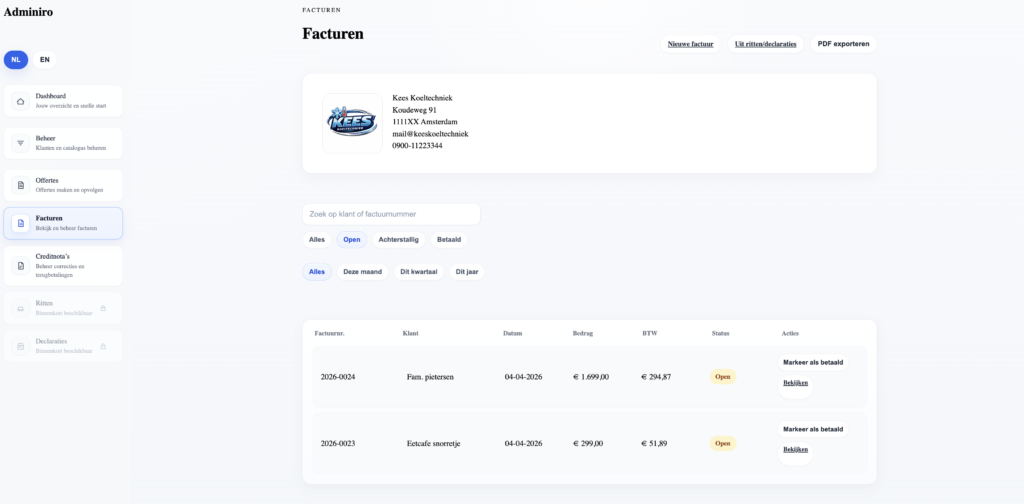This screenshot has width=1024, height=504.
Task: Switch language to NL
Action: [16, 60]
